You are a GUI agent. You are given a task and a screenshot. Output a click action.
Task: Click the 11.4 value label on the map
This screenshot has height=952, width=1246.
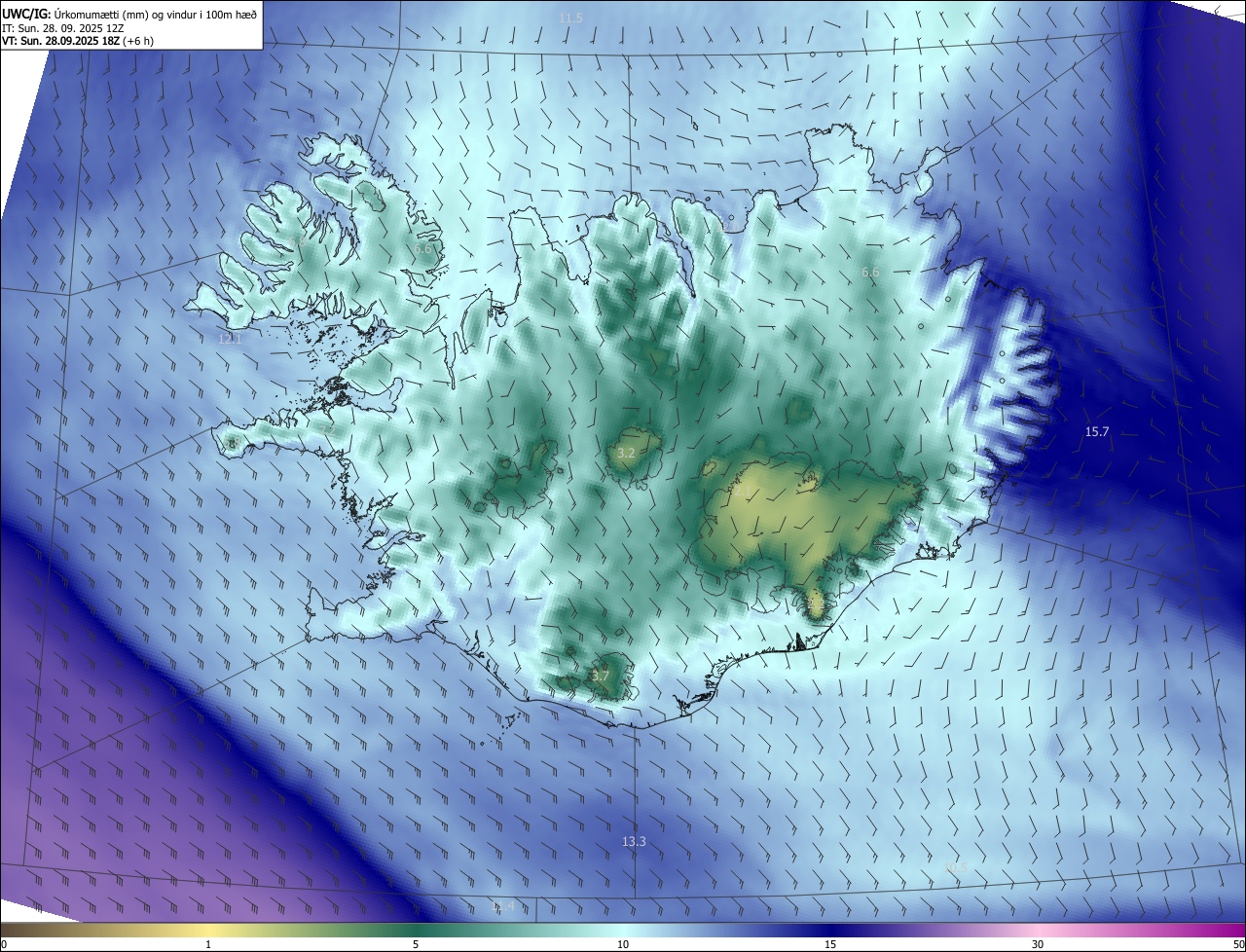pyautogui.click(x=502, y=906)
